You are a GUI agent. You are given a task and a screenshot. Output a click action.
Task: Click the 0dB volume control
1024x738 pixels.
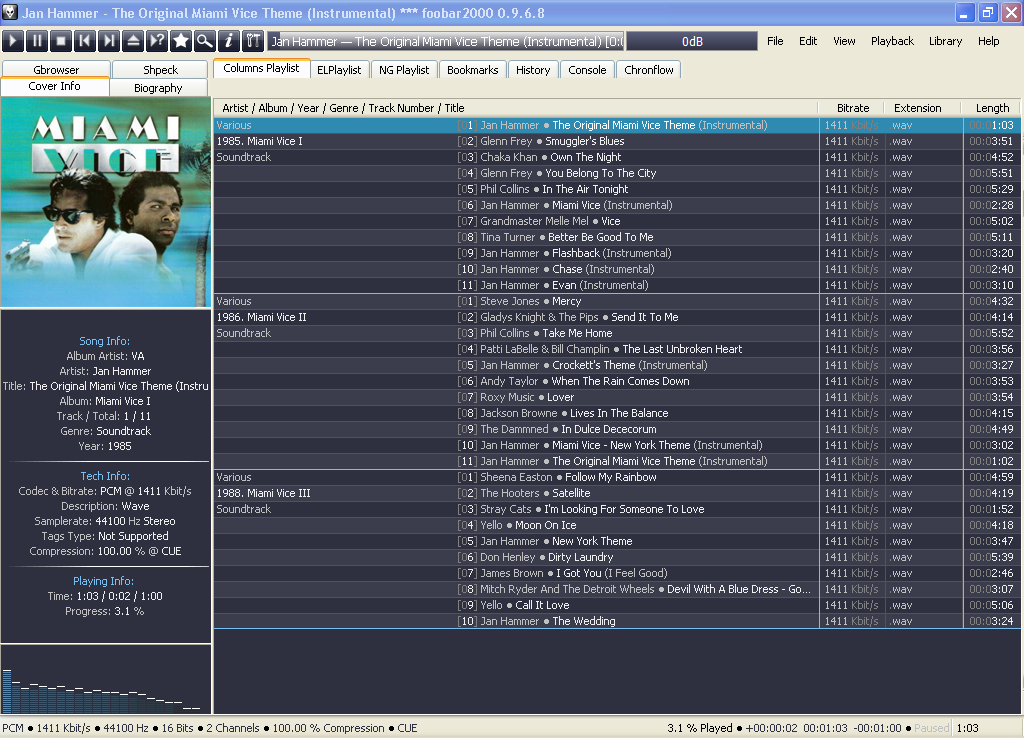pyautogui.click(x=692, y=41)
